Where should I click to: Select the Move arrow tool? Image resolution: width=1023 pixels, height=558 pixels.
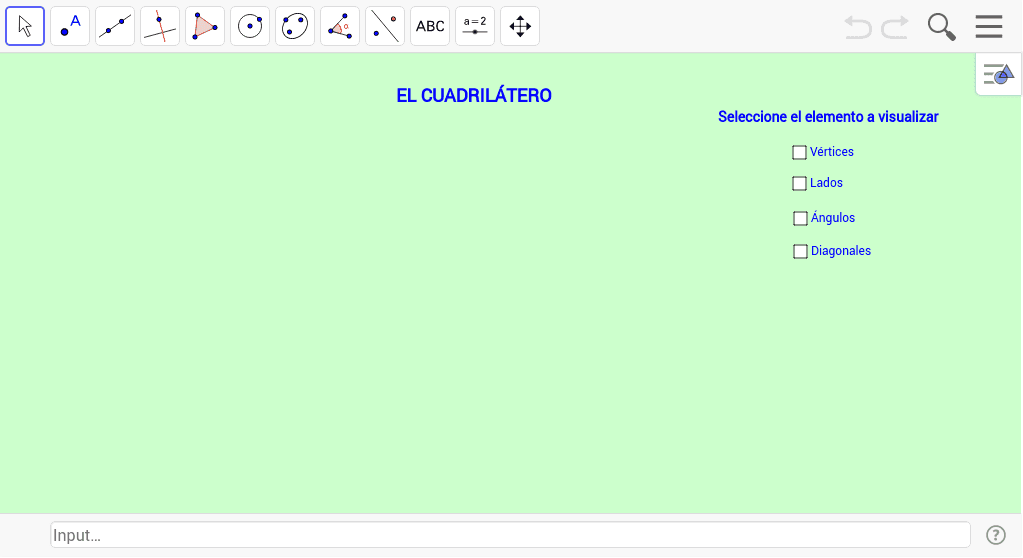pos(25,26)
